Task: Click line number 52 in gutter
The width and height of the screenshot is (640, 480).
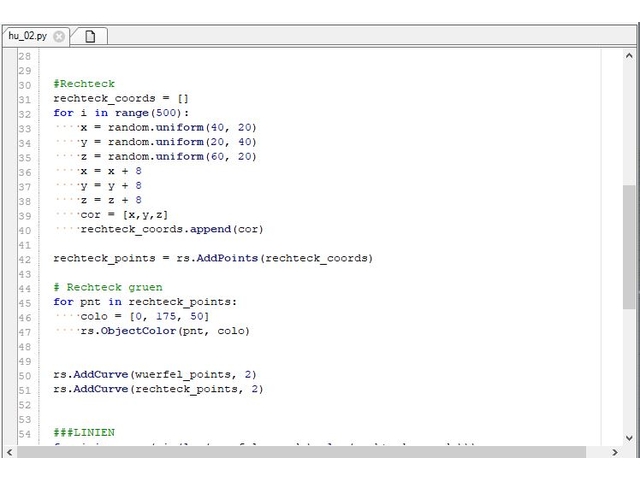Action: pyautogui.click(x=24, y=405)
